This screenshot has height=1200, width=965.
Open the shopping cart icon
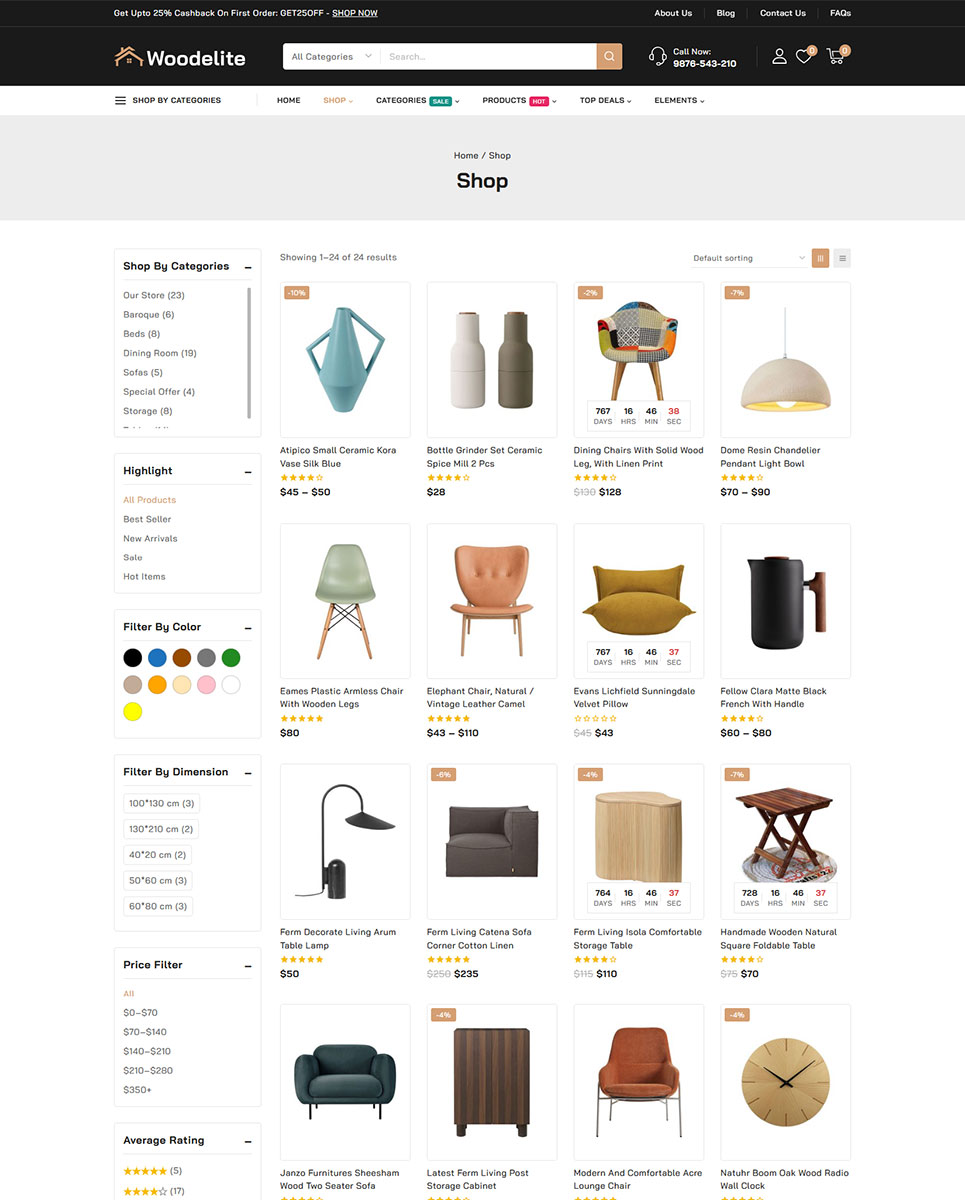836,57
